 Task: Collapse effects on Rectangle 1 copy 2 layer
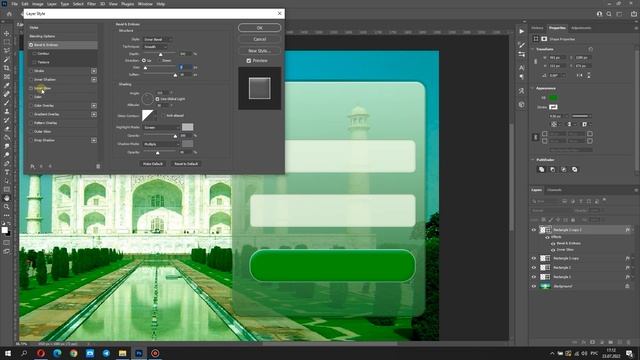coord(633,230)
